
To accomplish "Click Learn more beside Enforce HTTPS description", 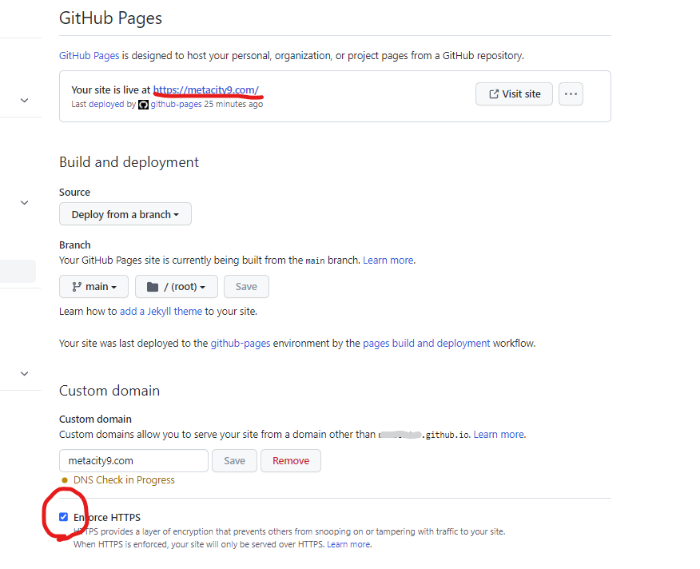I will tap(348, 545).
